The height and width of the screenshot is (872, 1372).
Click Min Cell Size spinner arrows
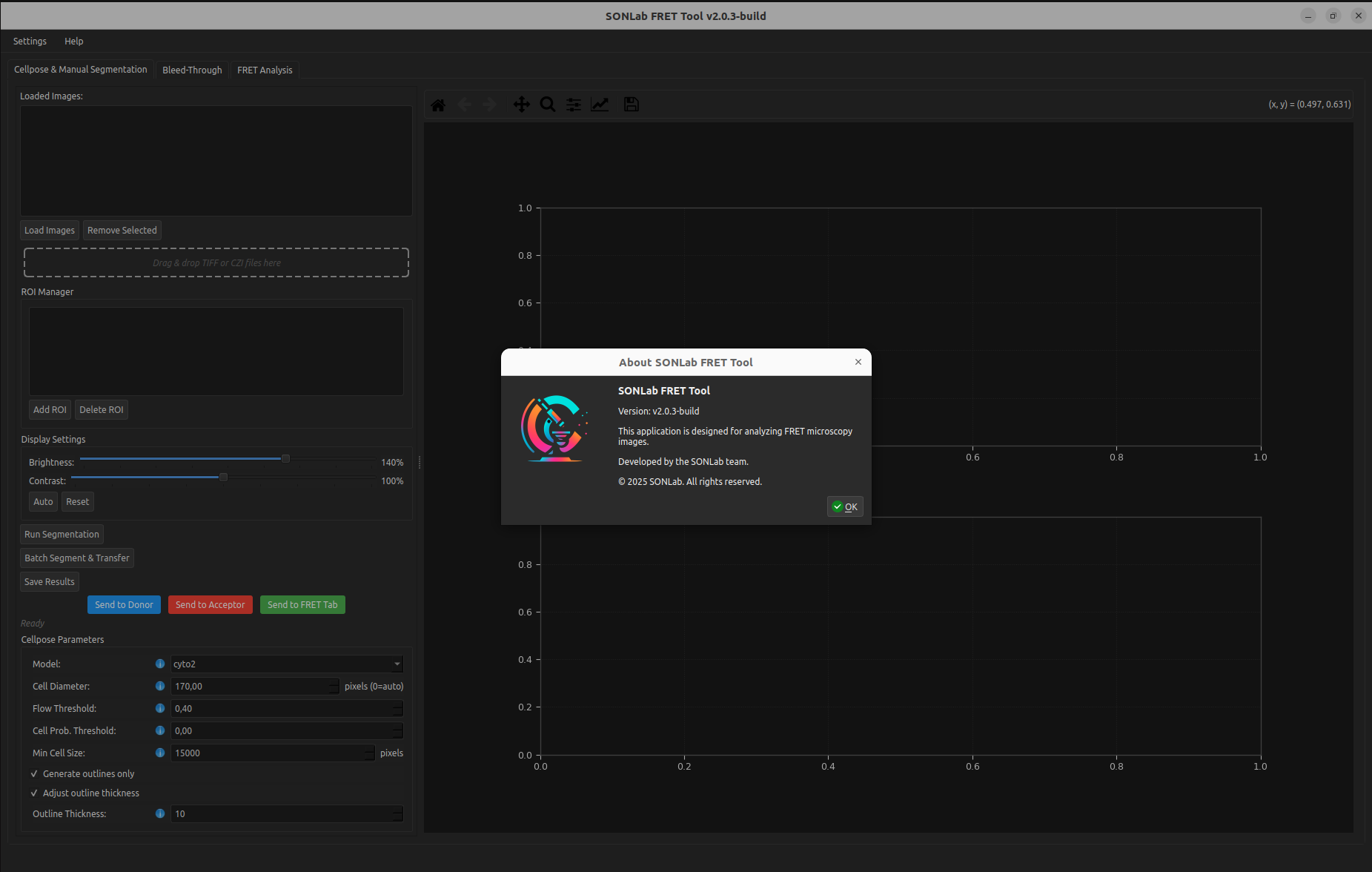coord(369,753)
